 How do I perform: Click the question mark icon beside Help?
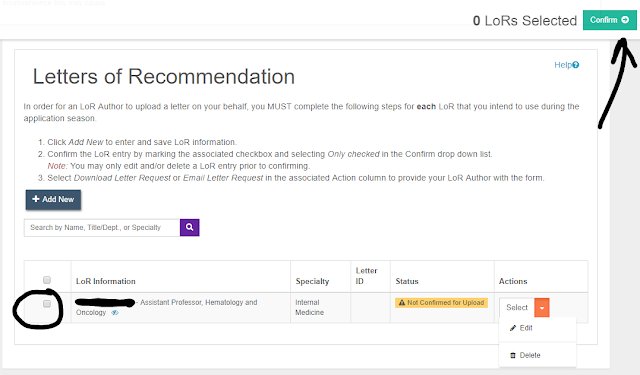(576, 65)
